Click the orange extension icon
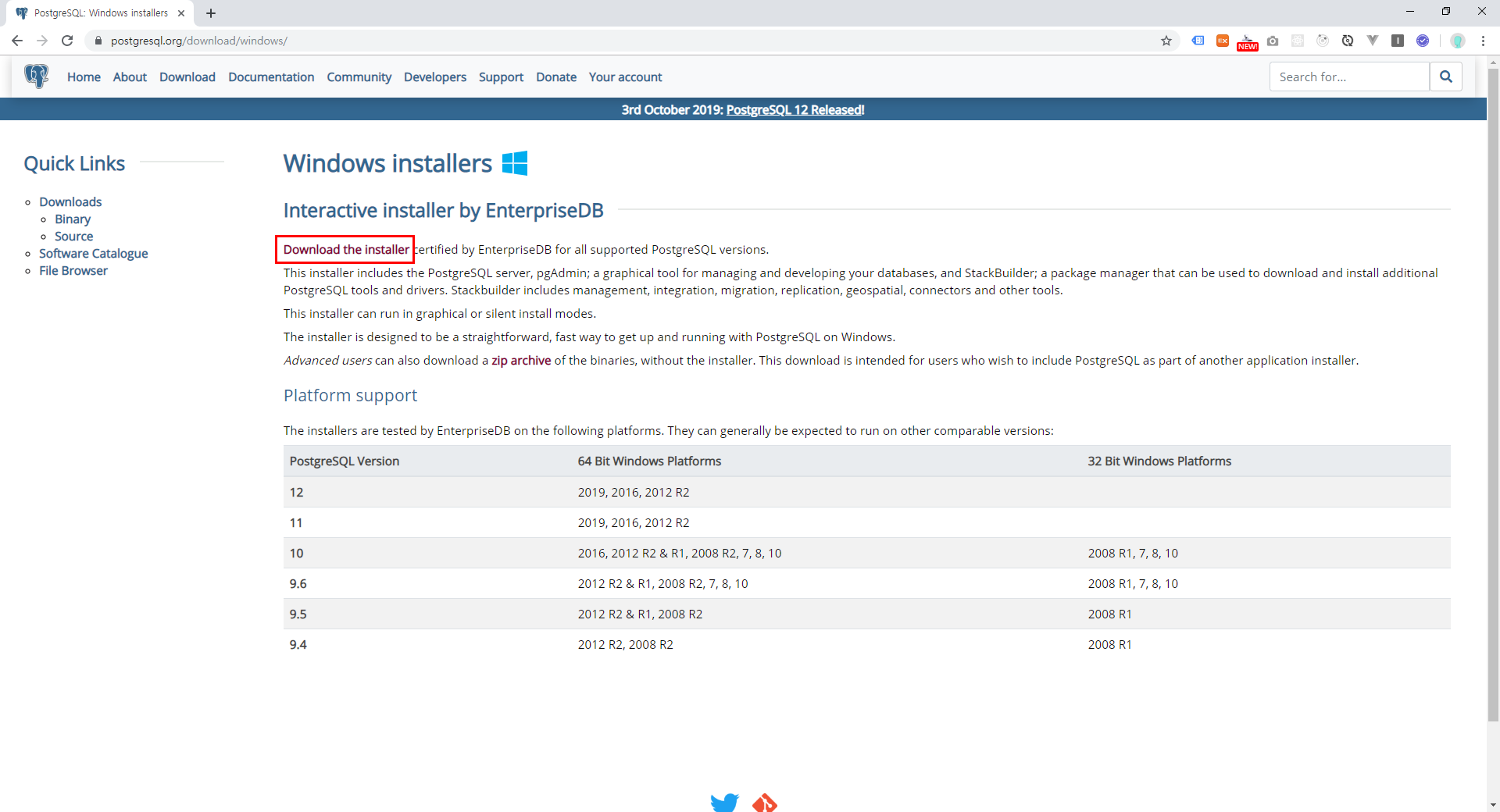Screen dimensions: 1500x812 (x=1223, y=41)
